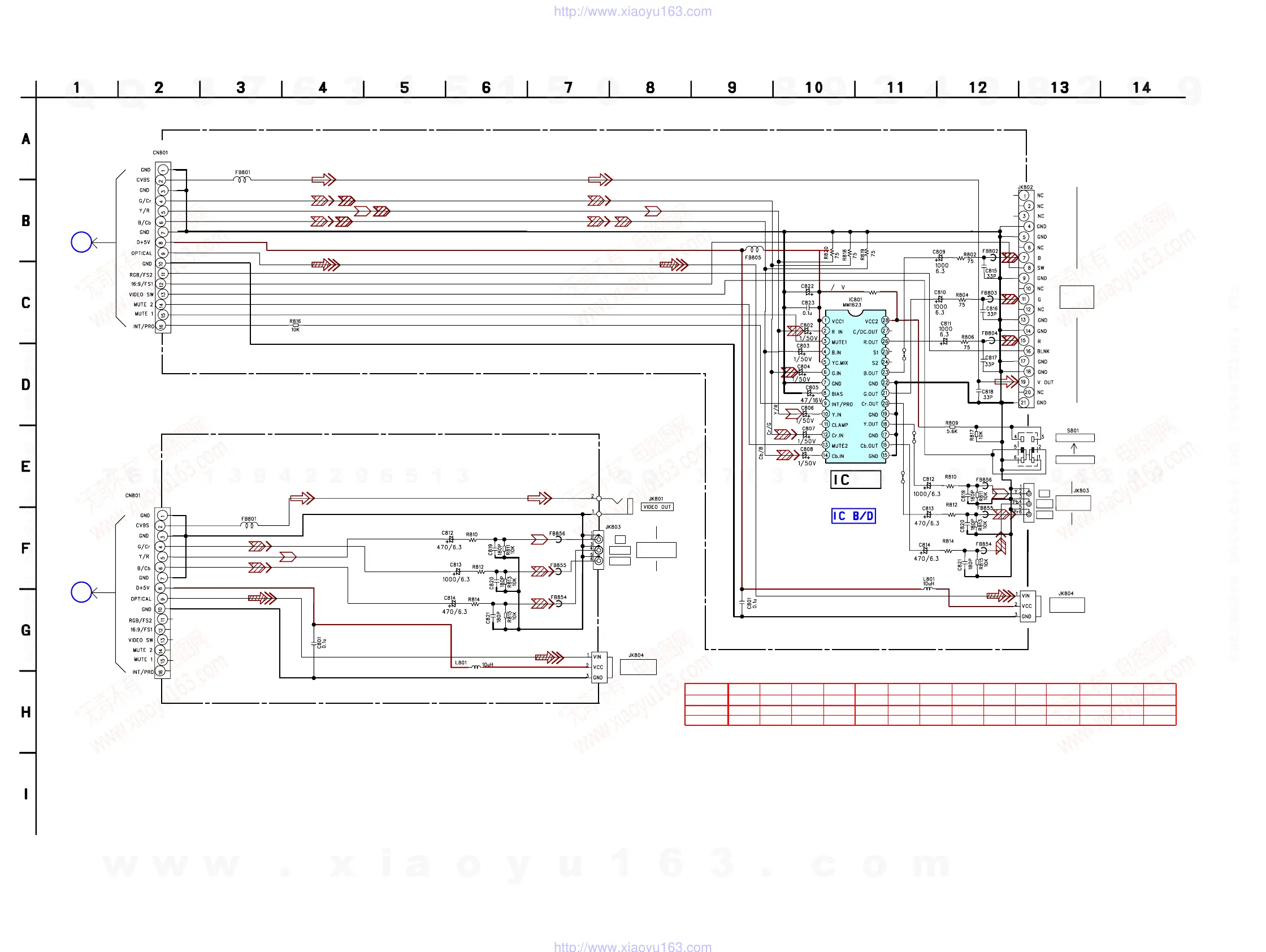The width and height of the screenshot is (1266, 952).
Task: Click pin 1 GND on upper CN801
Action: click(163, 170)
